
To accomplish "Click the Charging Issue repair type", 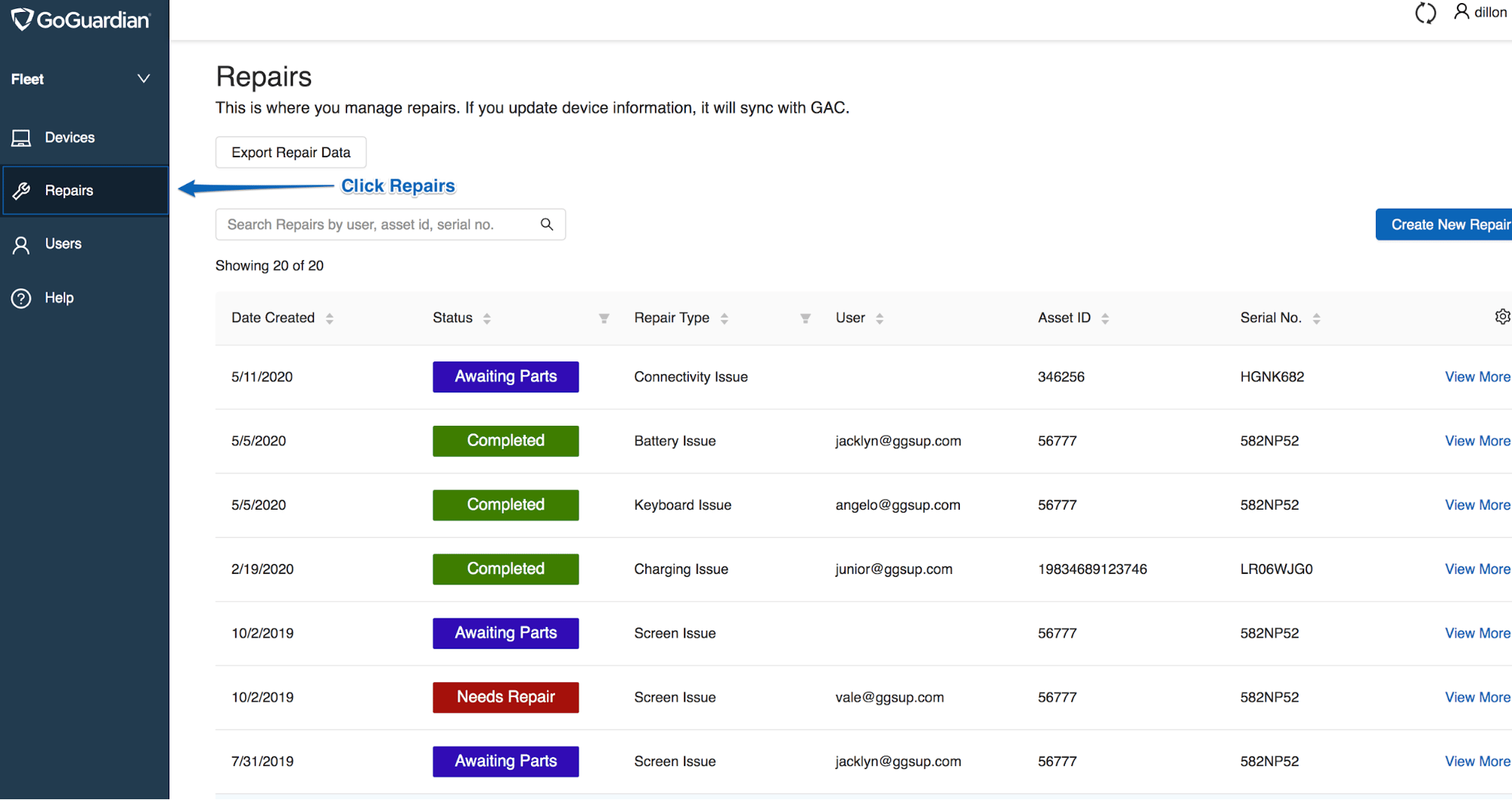I will pos(681,569).
